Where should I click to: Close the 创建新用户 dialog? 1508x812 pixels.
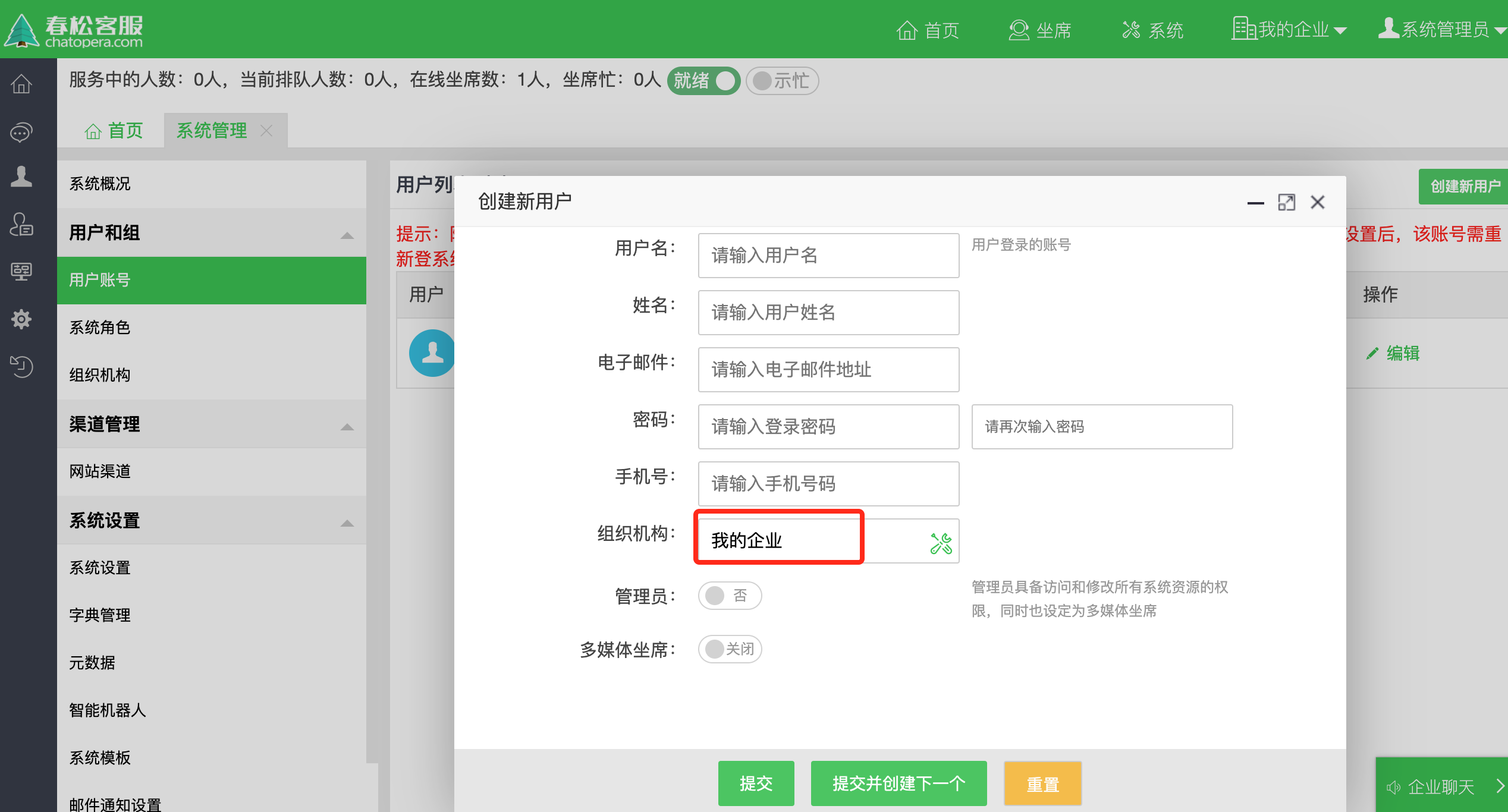1318,203
